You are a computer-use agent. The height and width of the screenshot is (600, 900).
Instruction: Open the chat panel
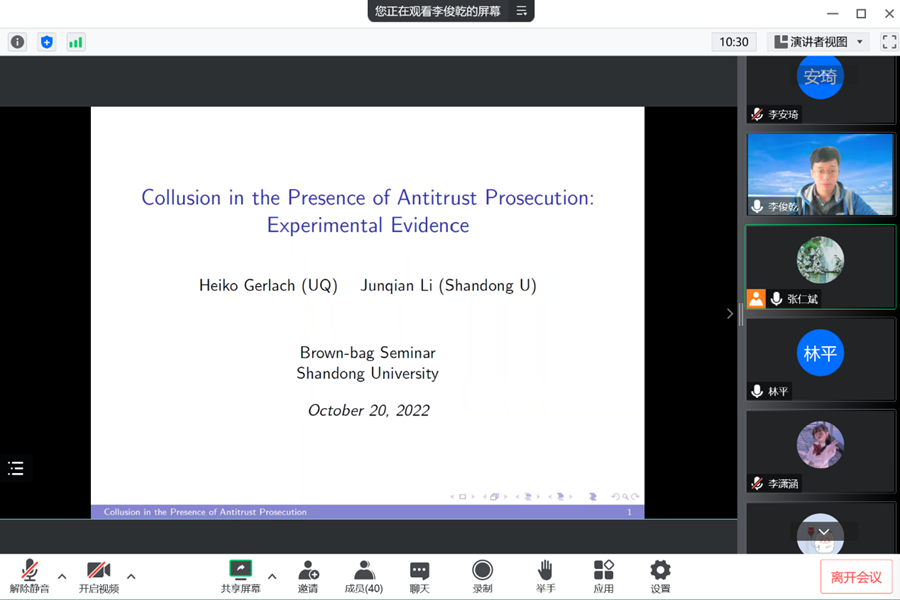tap(420, 576)
